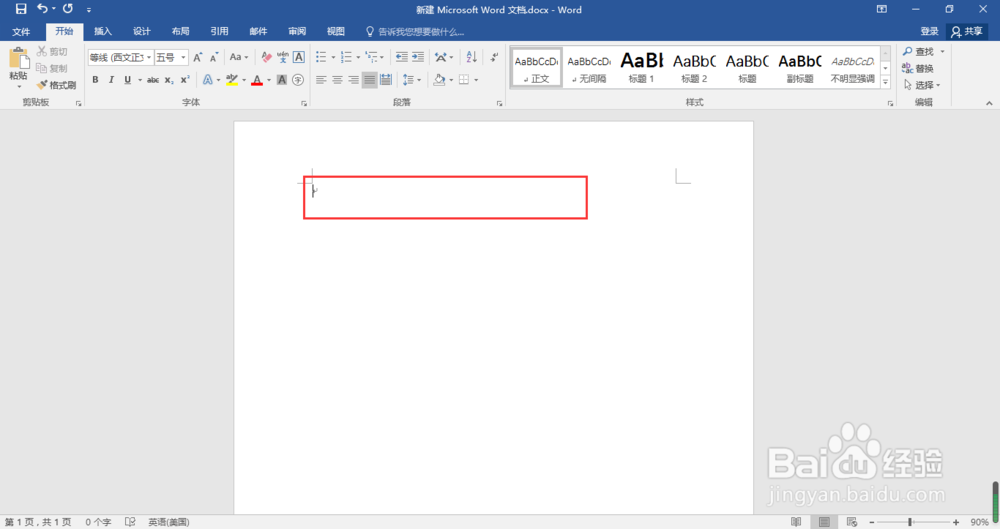Screen dimensions: 1000x529
Task: Decrease font size with the A-down icon
Action: pyautogui.click(x=214, y=57)
